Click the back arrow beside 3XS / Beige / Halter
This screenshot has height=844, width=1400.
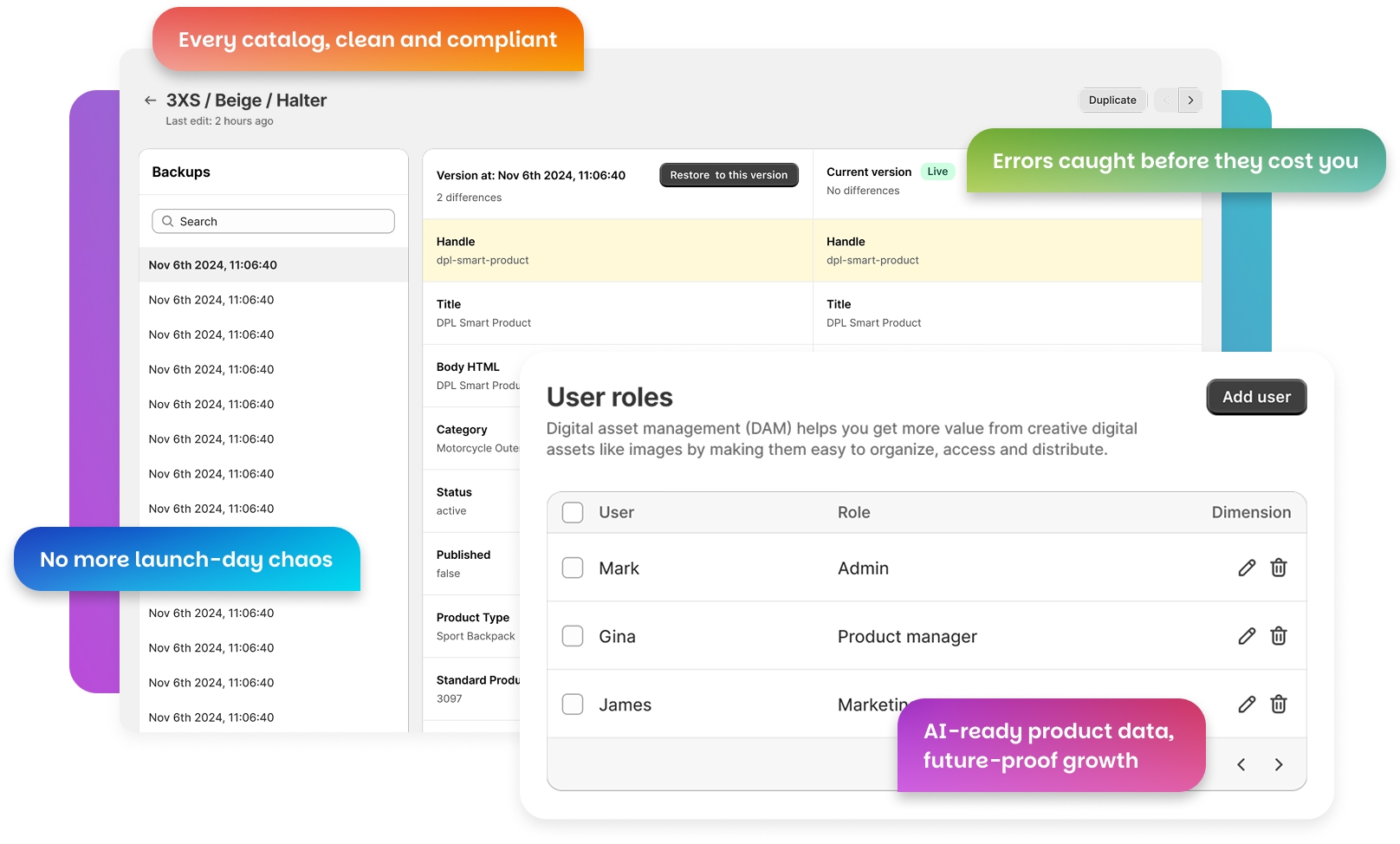click(151, 101)
